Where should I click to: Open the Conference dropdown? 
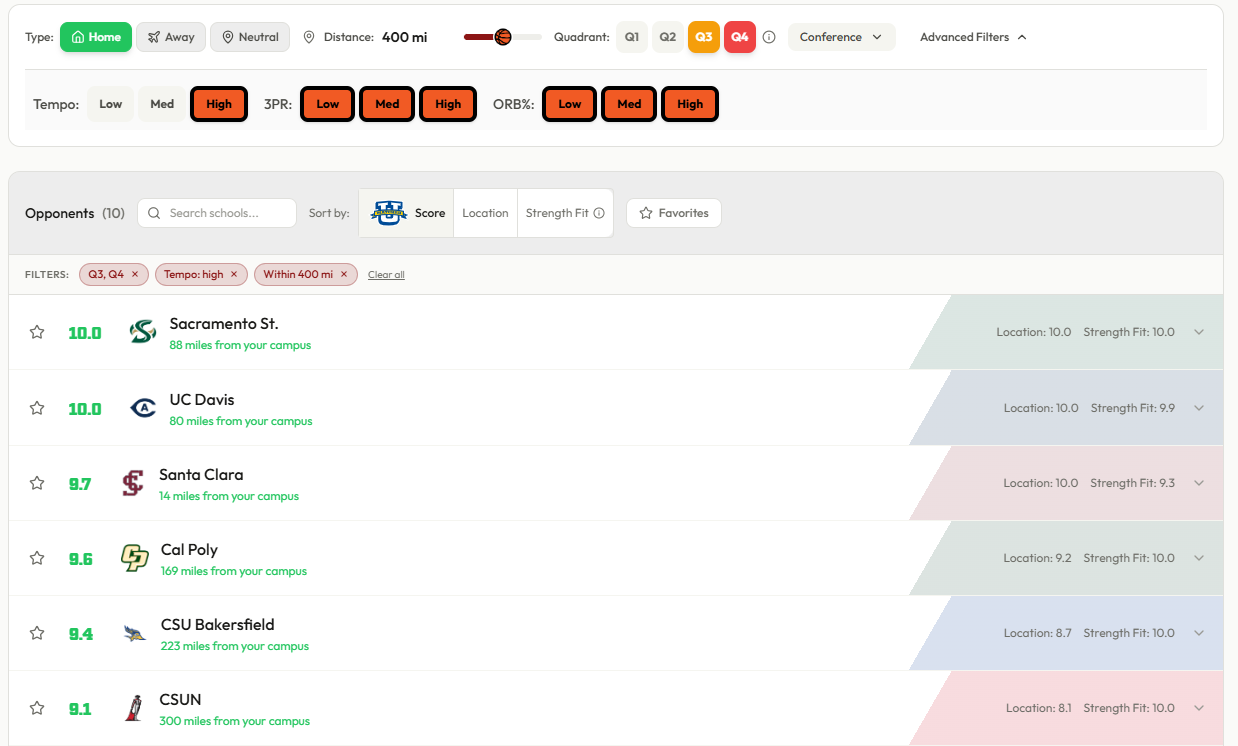[841, 36]
